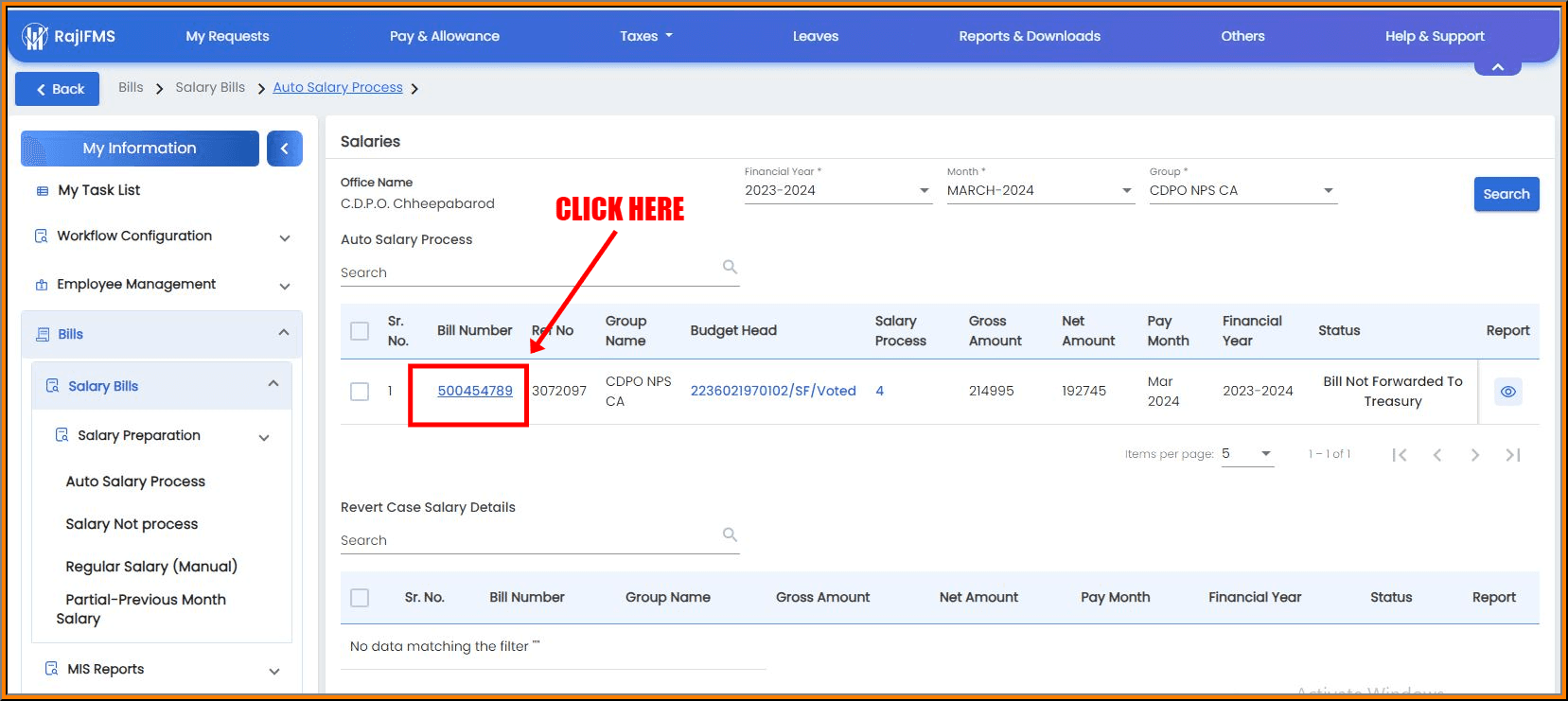Open the Month dropdown showing MARCH-2024
Viewport: 1568px width, 701px height.
point(1040,190)
